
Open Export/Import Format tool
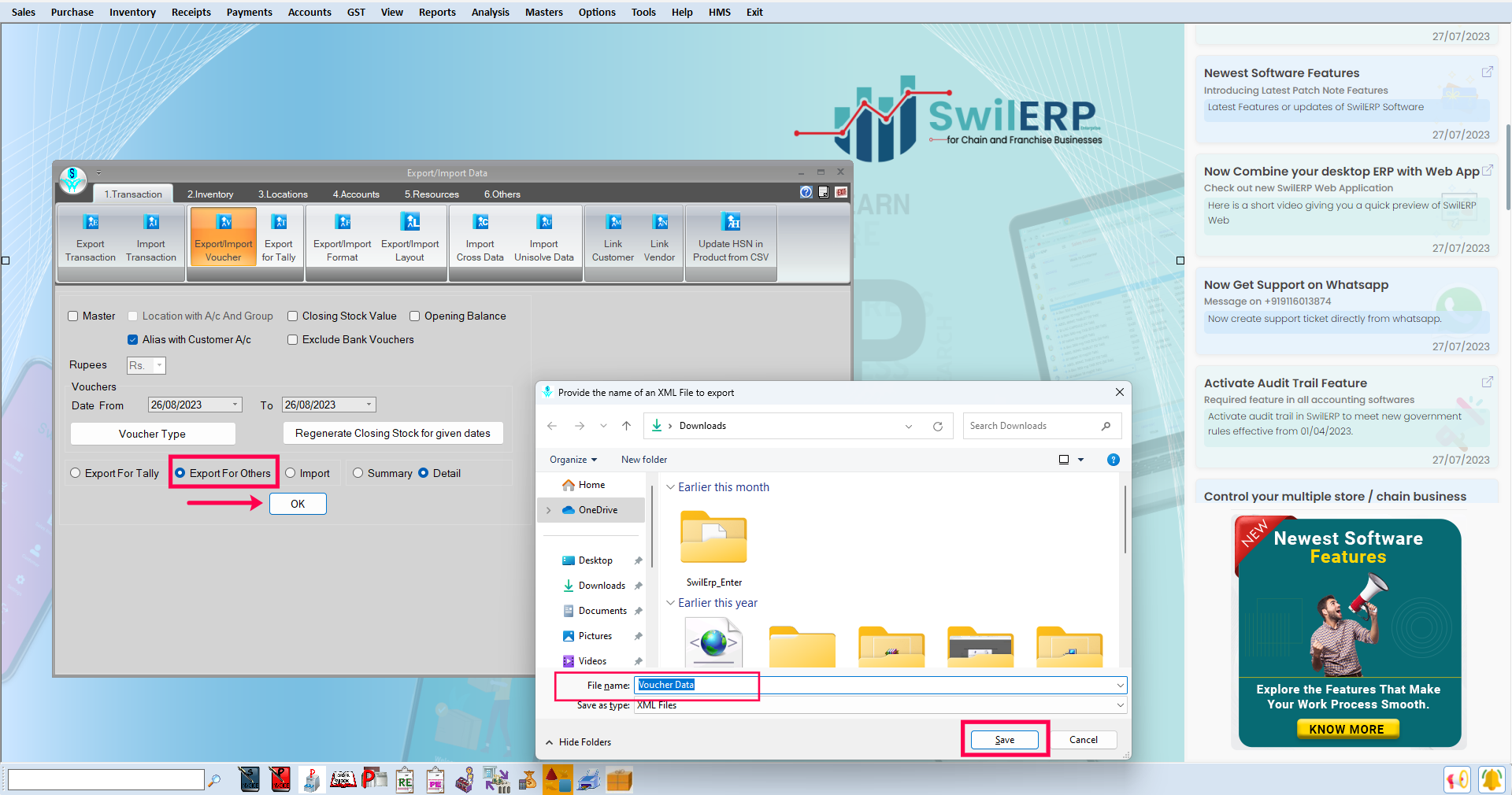point(343,236)
